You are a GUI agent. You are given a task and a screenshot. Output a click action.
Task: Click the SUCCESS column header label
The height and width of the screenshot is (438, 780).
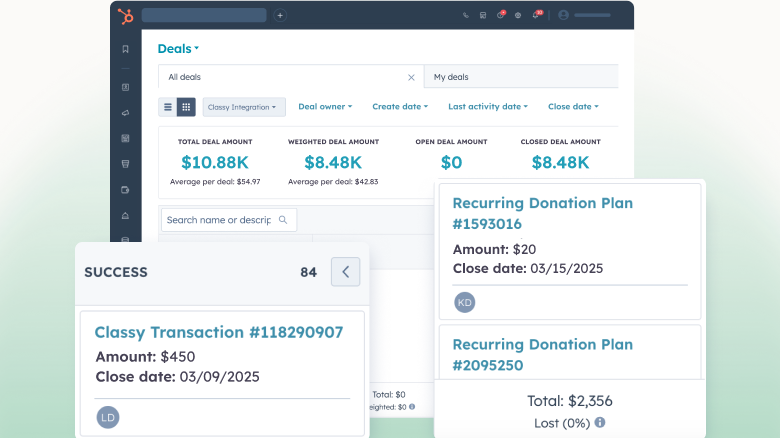116,272
